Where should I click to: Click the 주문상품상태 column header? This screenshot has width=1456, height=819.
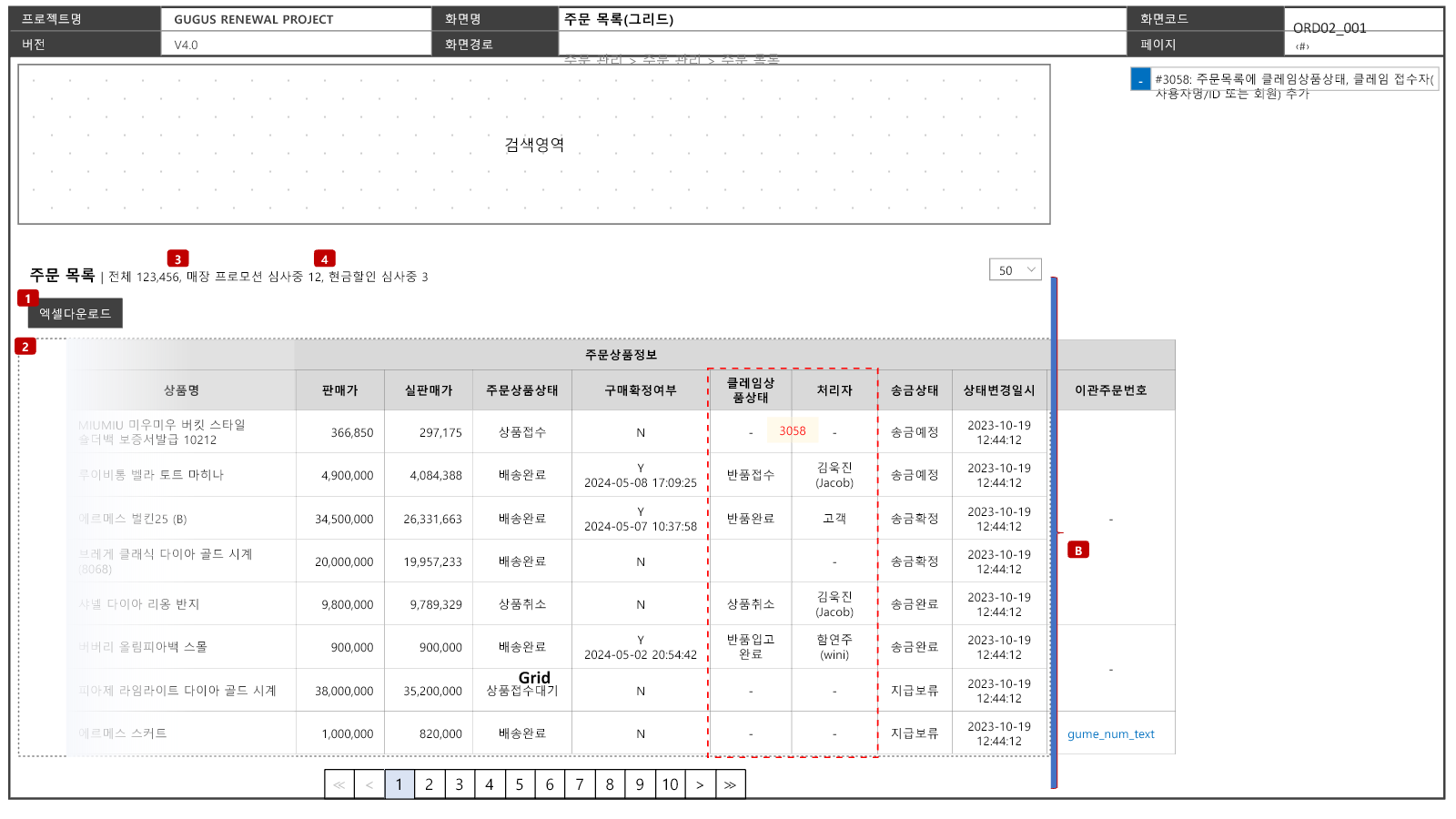click(x=522, y=390)
